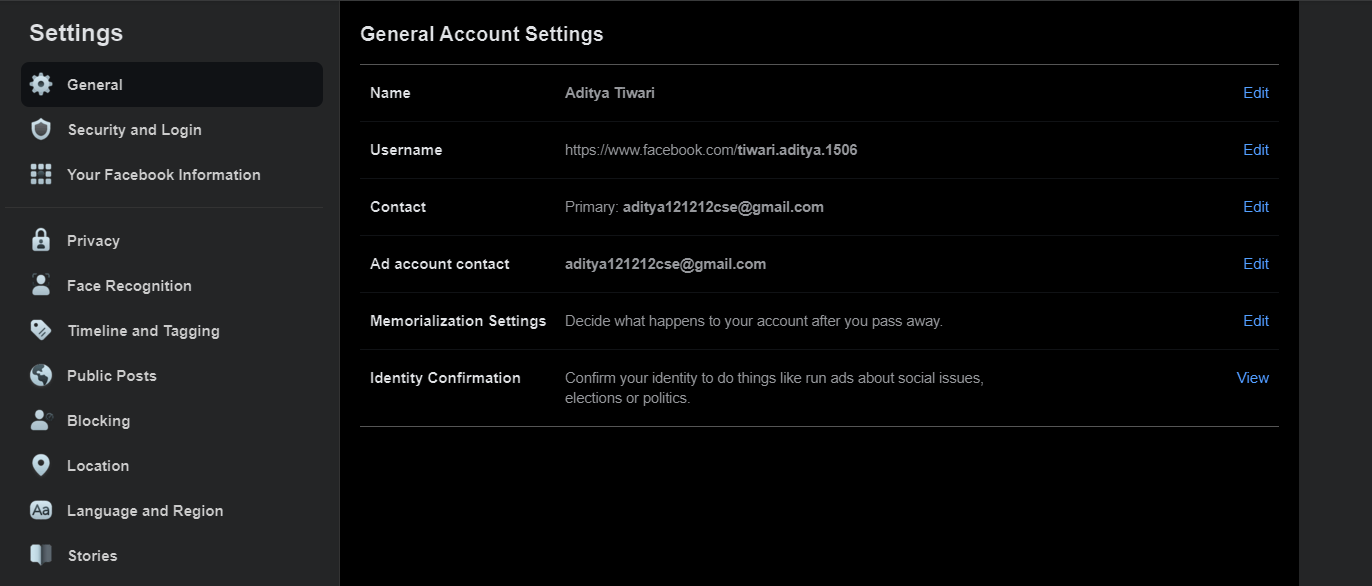Click the Privacy padlock icon
The image size is (1372, 586).
click(x=41, y=241)
